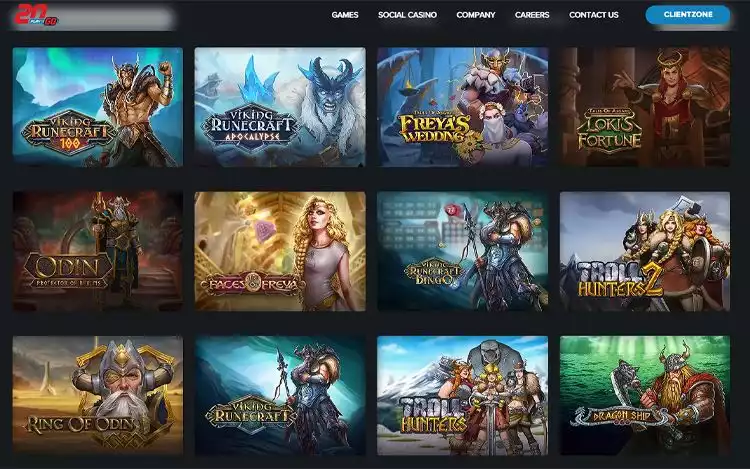
Task: Open Viking Runecraft Apocalypse game thumbnail
Action: (x=280, y=107)
